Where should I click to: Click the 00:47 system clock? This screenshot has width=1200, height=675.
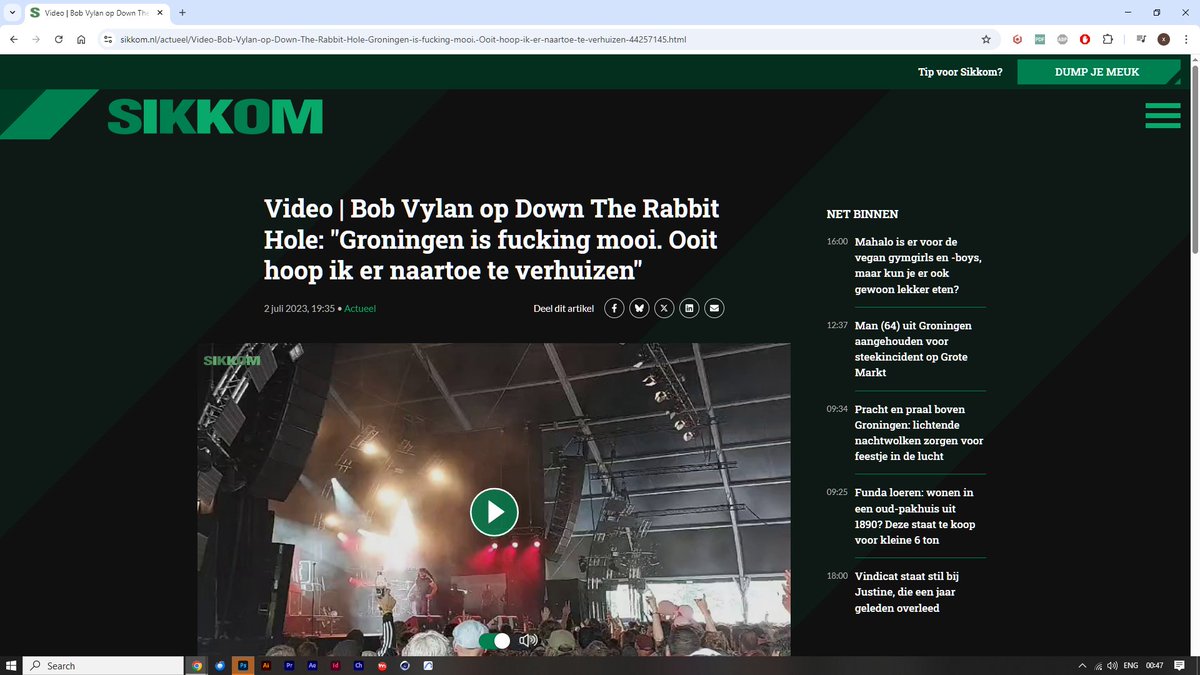click(x=1155, y=665)
